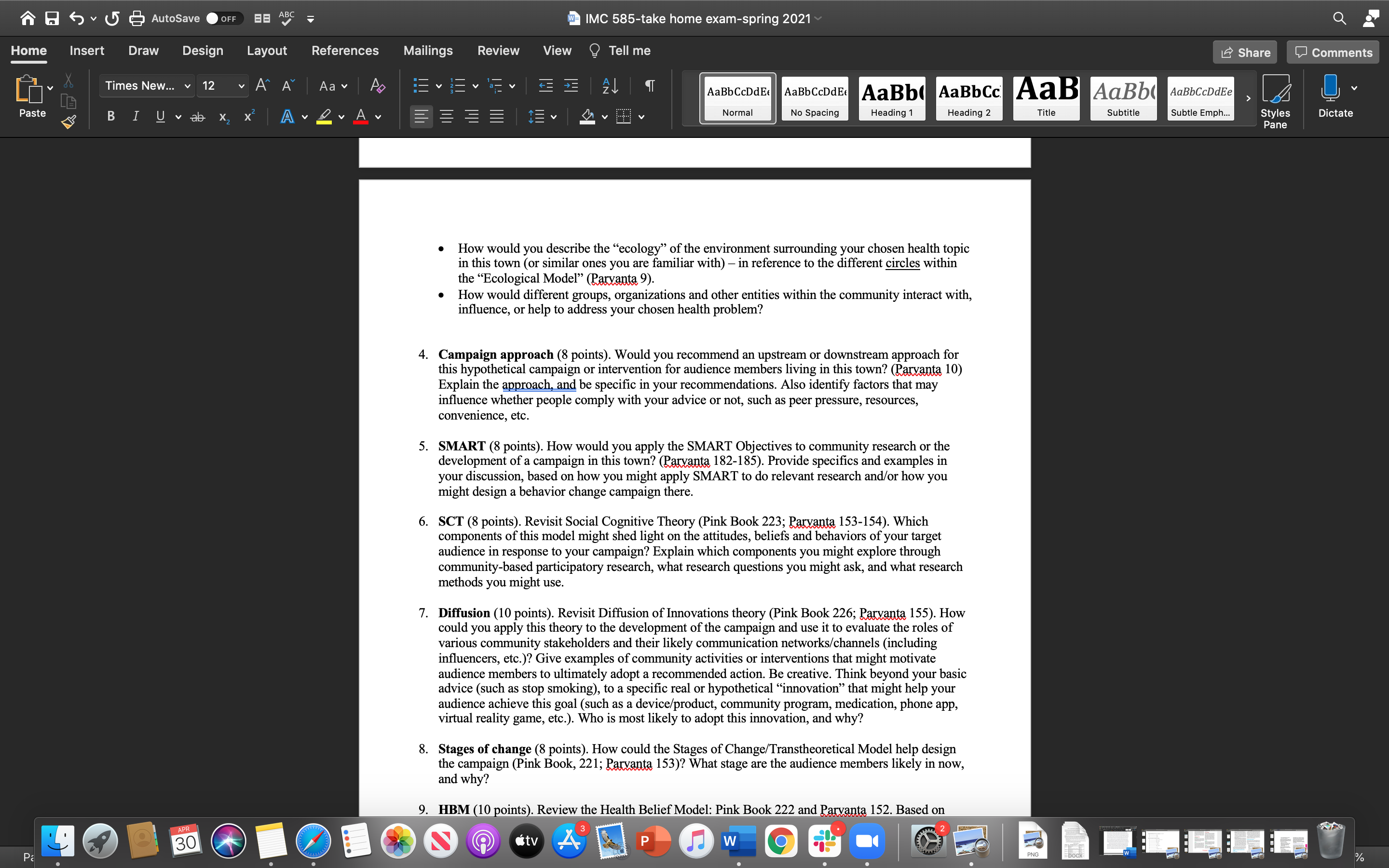
Task: Click the Home icon in title bar
Action: point(27,18)
